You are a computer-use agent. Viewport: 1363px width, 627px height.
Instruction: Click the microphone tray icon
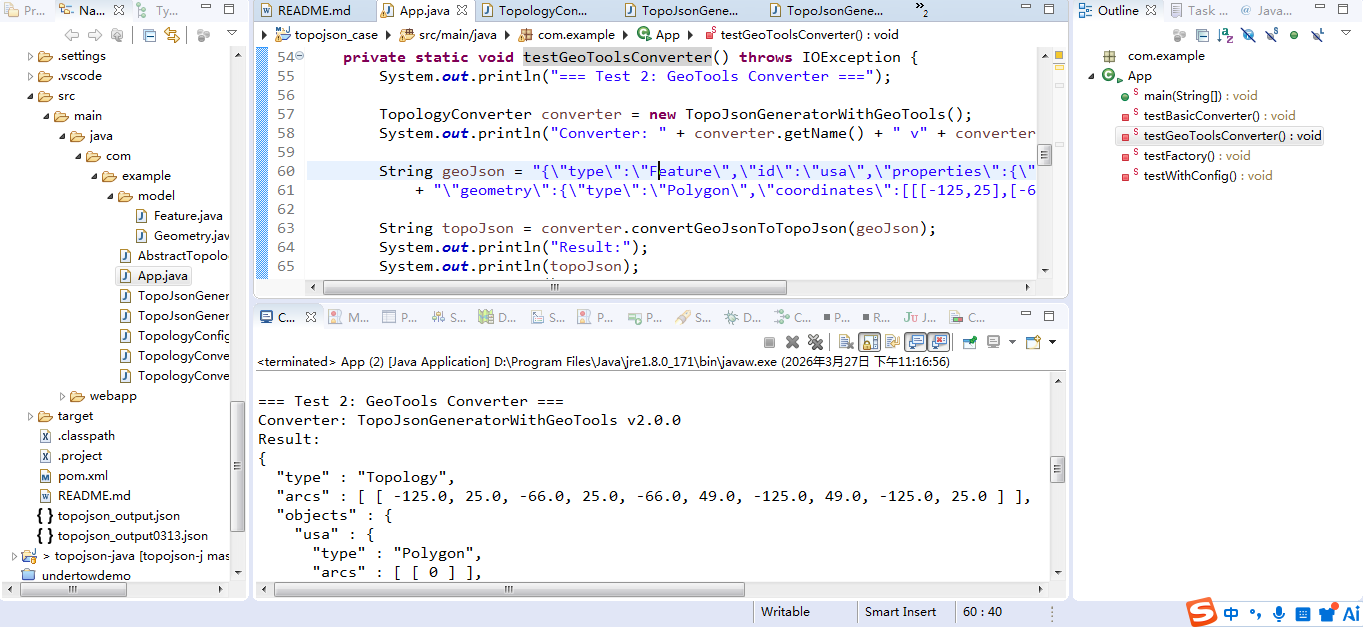1279,614
